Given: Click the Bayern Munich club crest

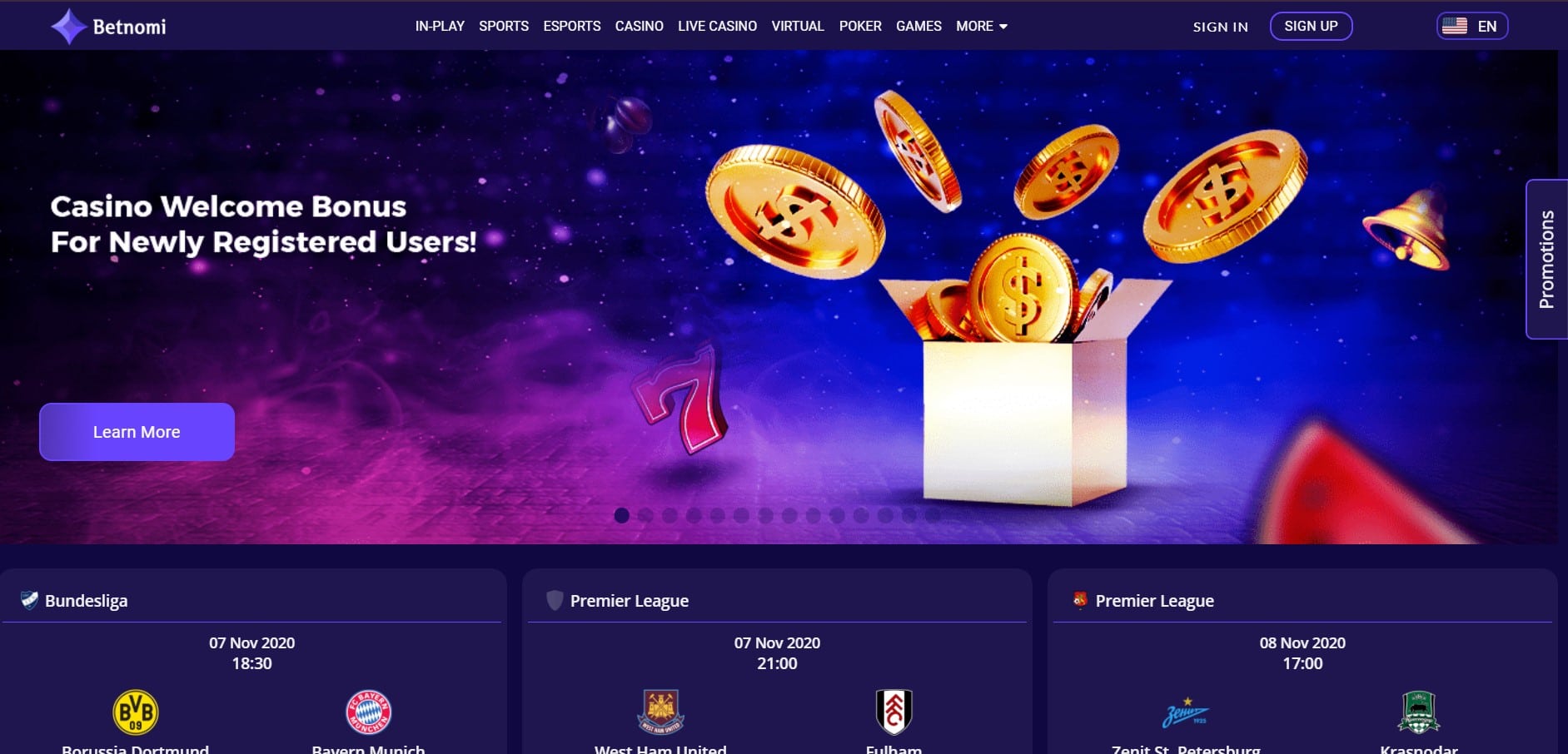Looking at the screenshot, I should [368, 712].
